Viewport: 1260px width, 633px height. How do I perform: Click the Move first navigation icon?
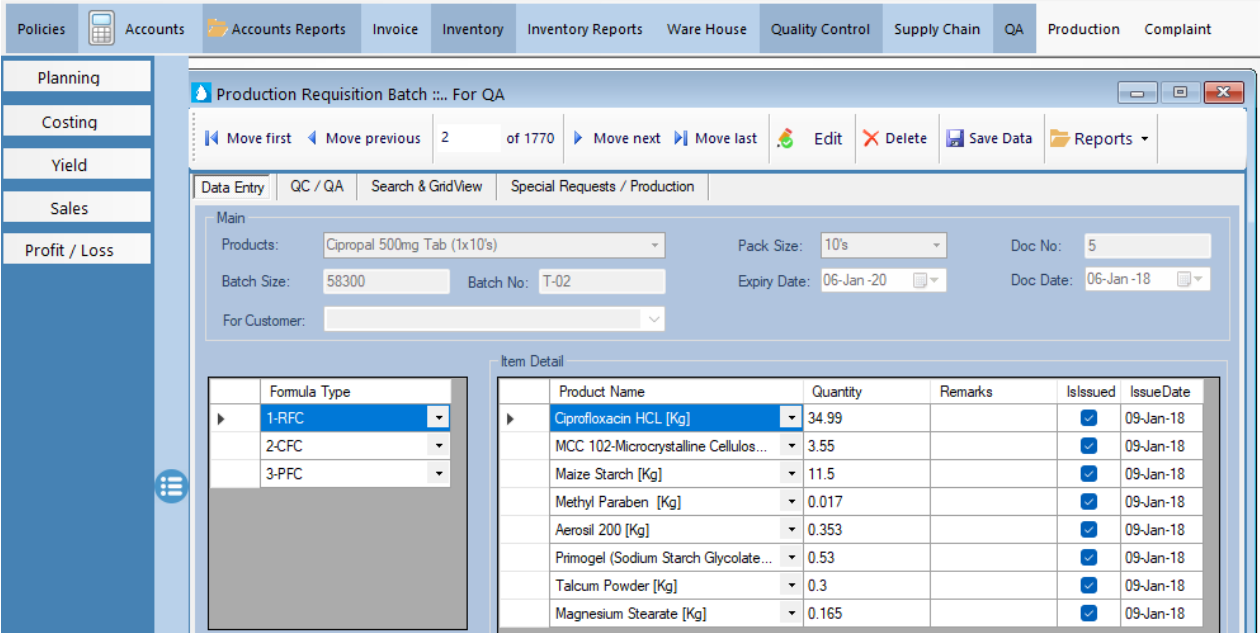pos(212,139)
